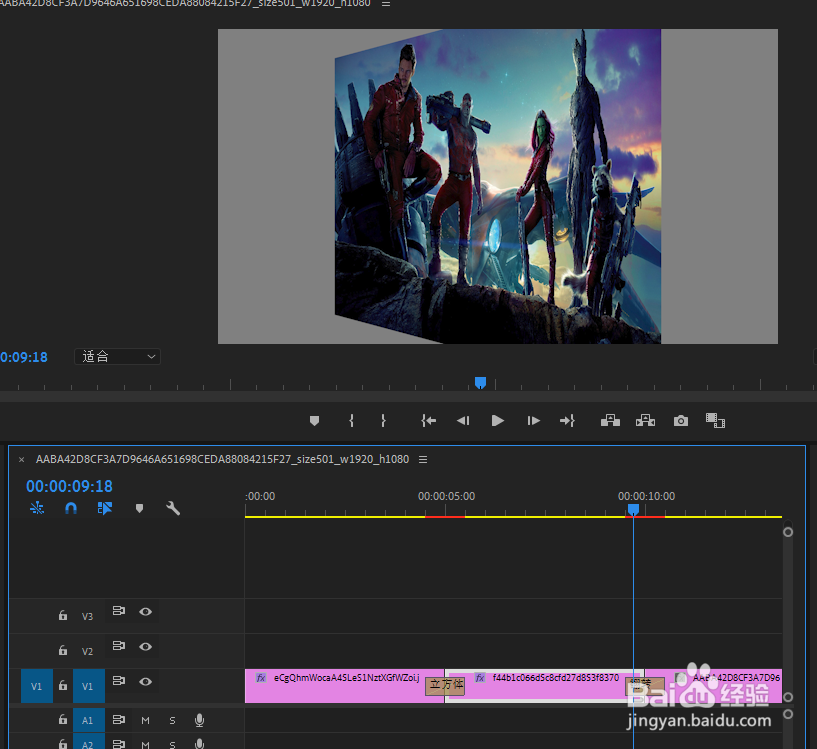Viewport: 817px width, 749px height.
Task: Hide track V2 output
Action: (145, 646)
